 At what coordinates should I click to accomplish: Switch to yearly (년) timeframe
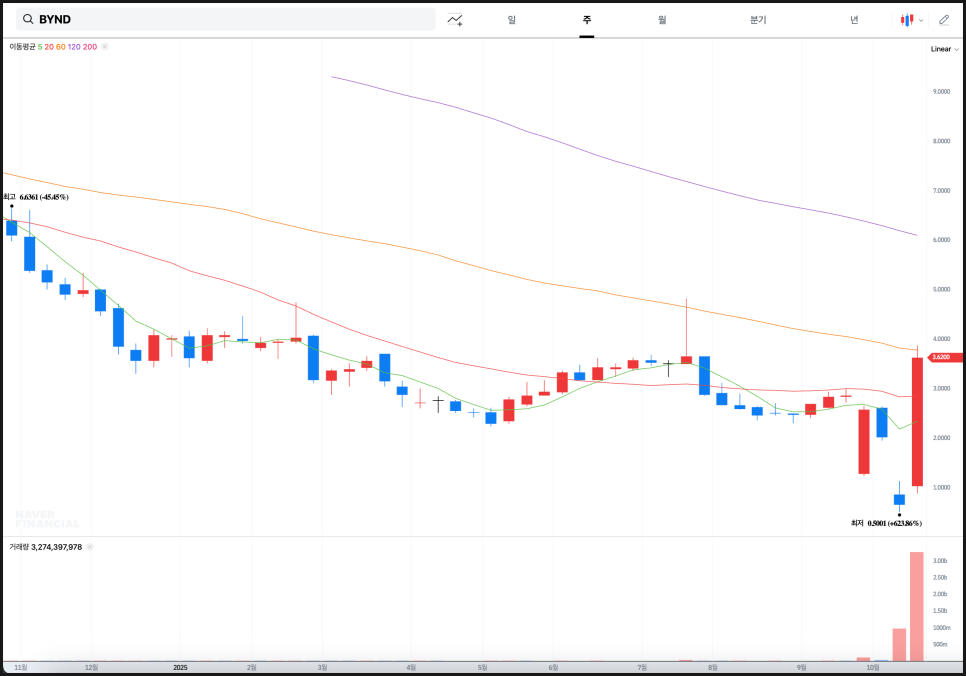[854, 20]
